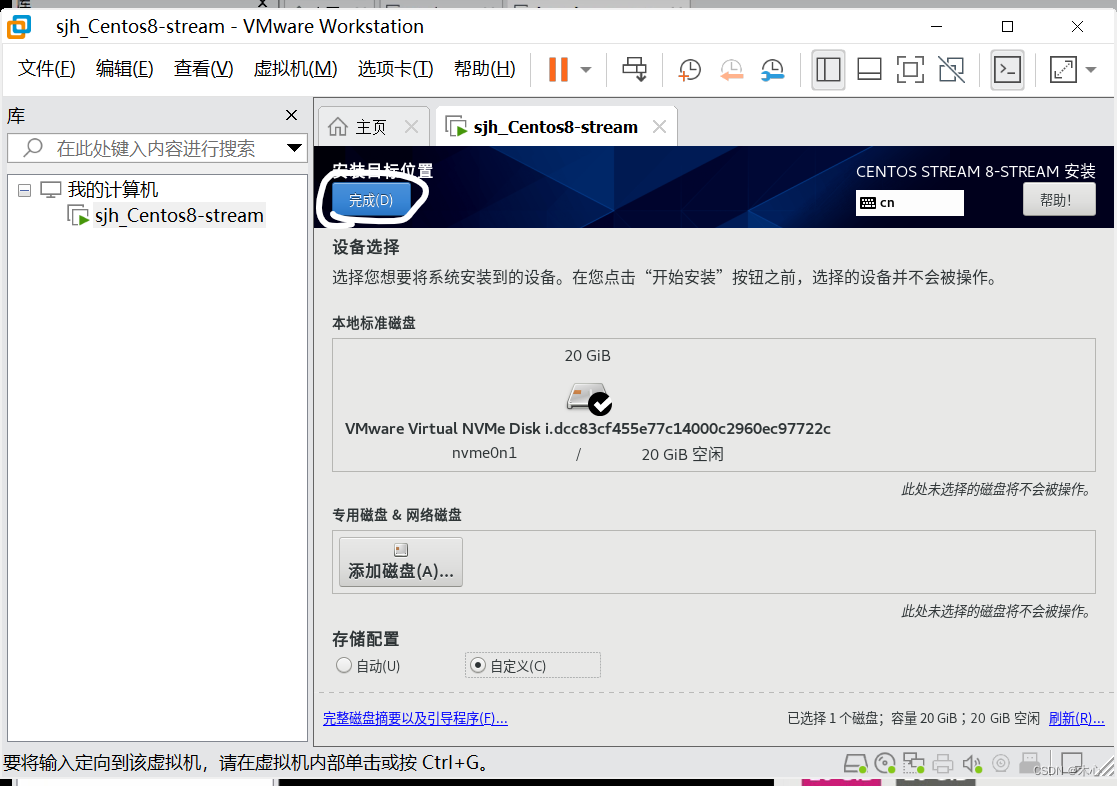Click the library search input field

pos(157,148)
